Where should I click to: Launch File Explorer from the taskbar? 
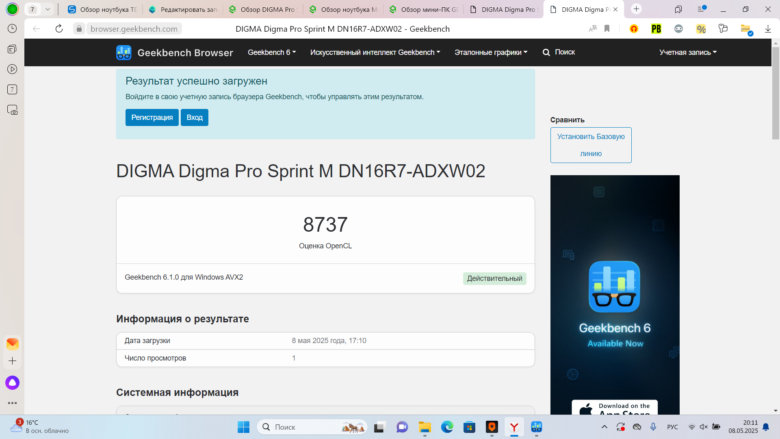(x=424, y=427)
